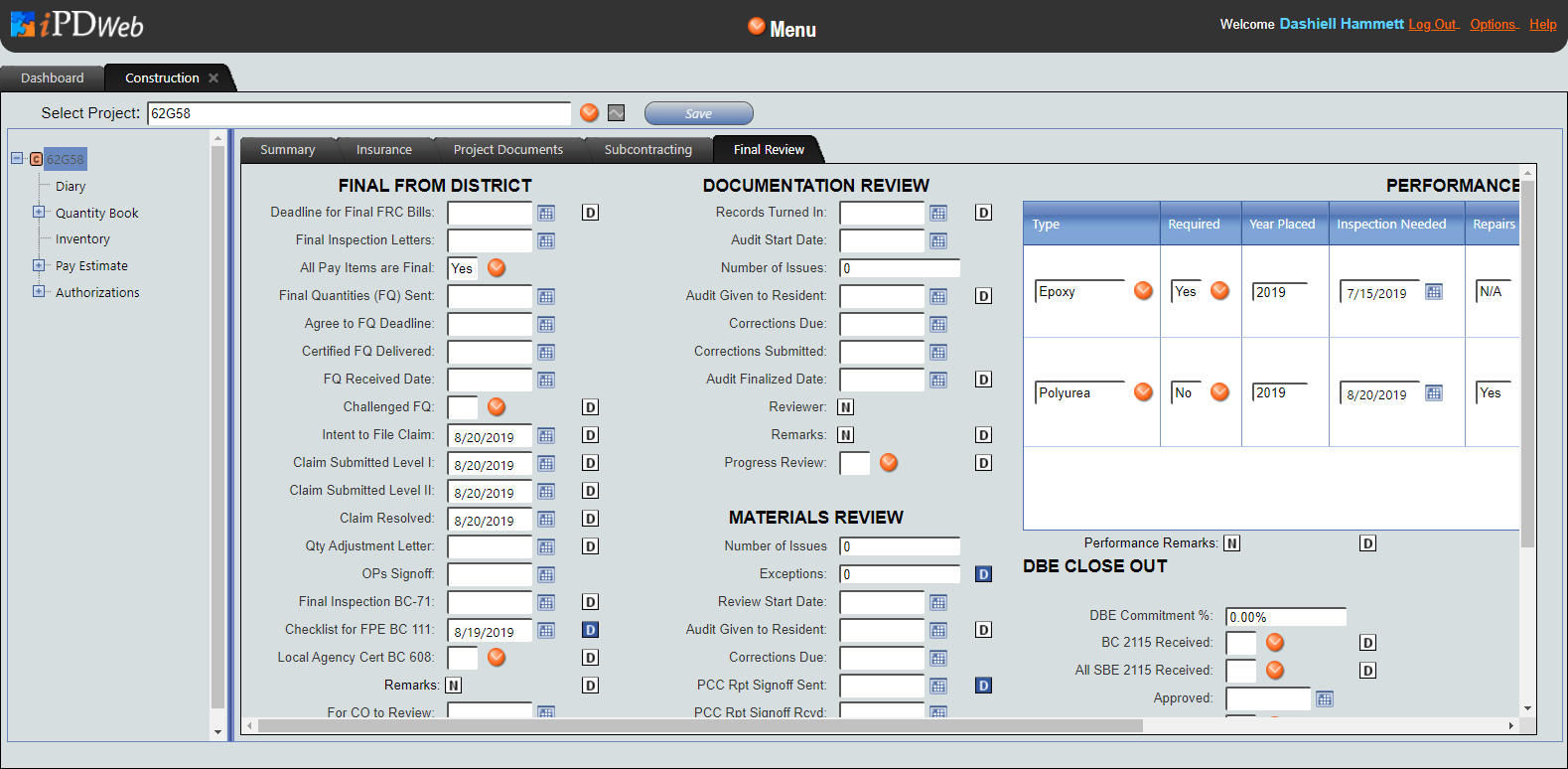The image size is (1568, 769).
Task: Open the Performance Remarks note icon
Action: [x=1232, y=543]
